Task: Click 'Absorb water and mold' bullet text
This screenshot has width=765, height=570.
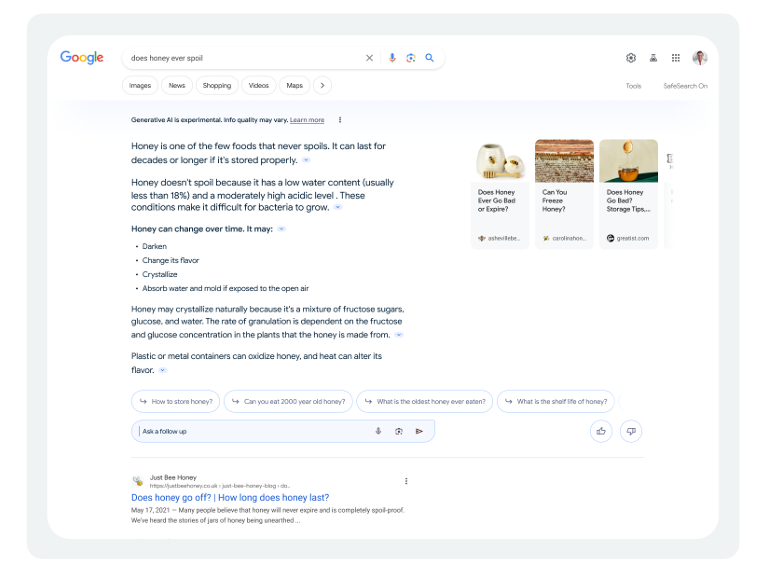Action: [x=225, y=288]
